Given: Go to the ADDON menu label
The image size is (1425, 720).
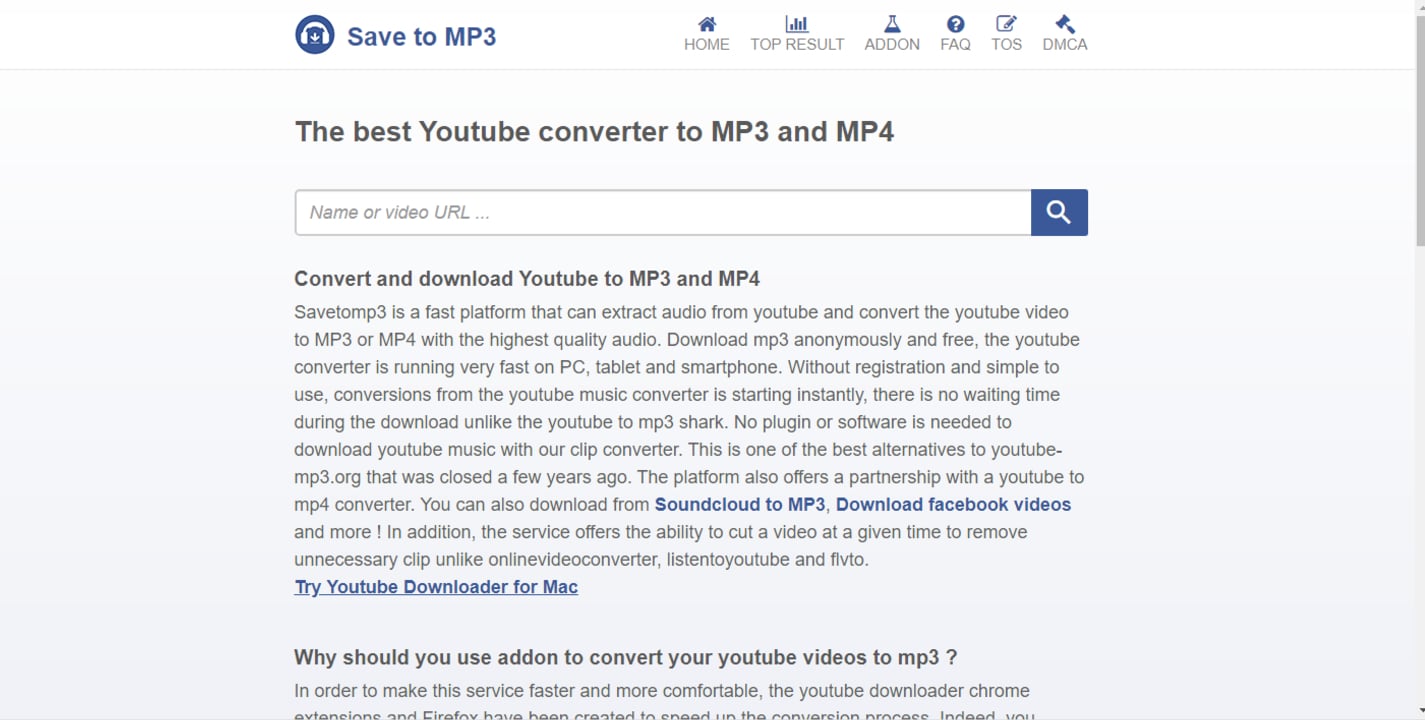Looking at the screenshot, I should (892, 44).
